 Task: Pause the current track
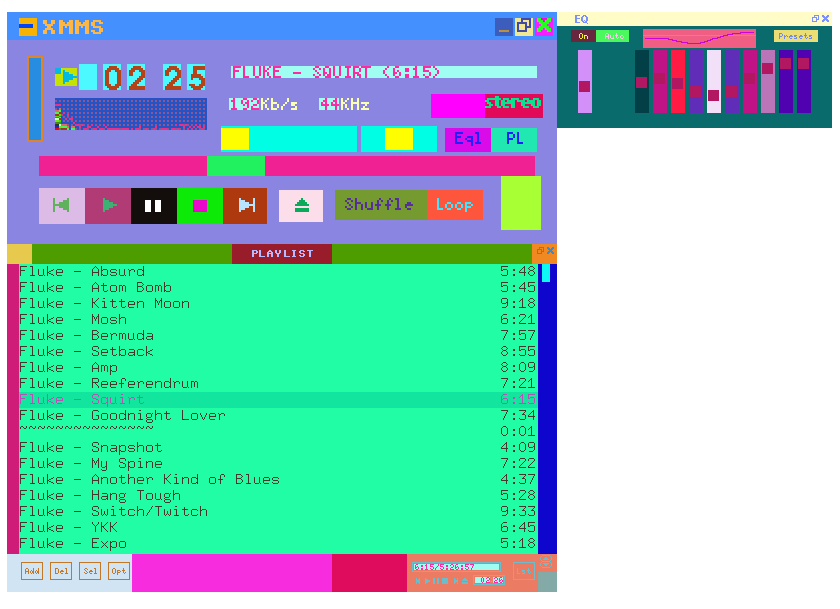tap(153, 205)
